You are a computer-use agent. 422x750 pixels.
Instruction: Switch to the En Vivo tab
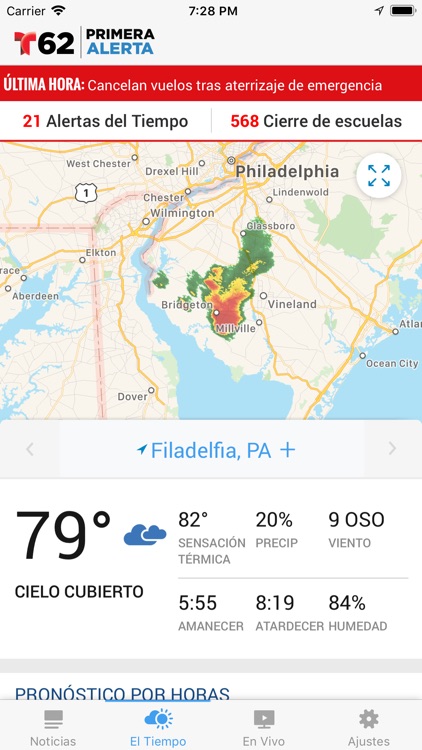pos(264,727)
